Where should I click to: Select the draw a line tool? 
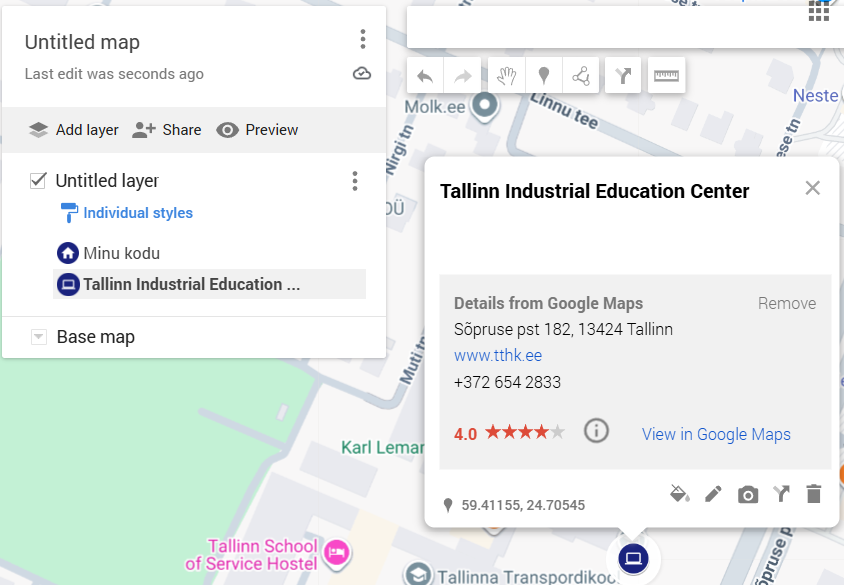click(x=580, y=76)
